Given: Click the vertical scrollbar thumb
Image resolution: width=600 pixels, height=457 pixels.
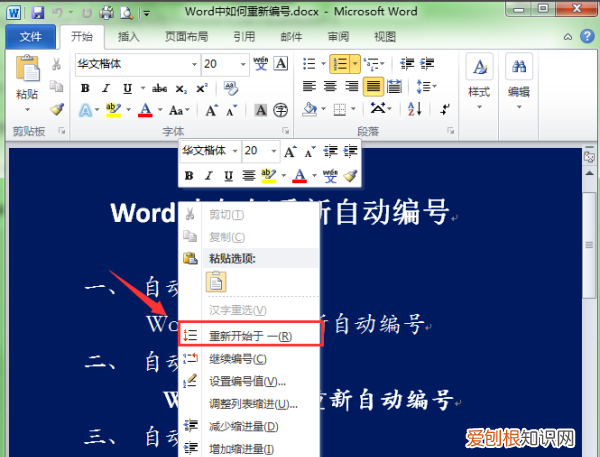Looking at the screenshot, I should pyautogui.click(x=589, y=245).
